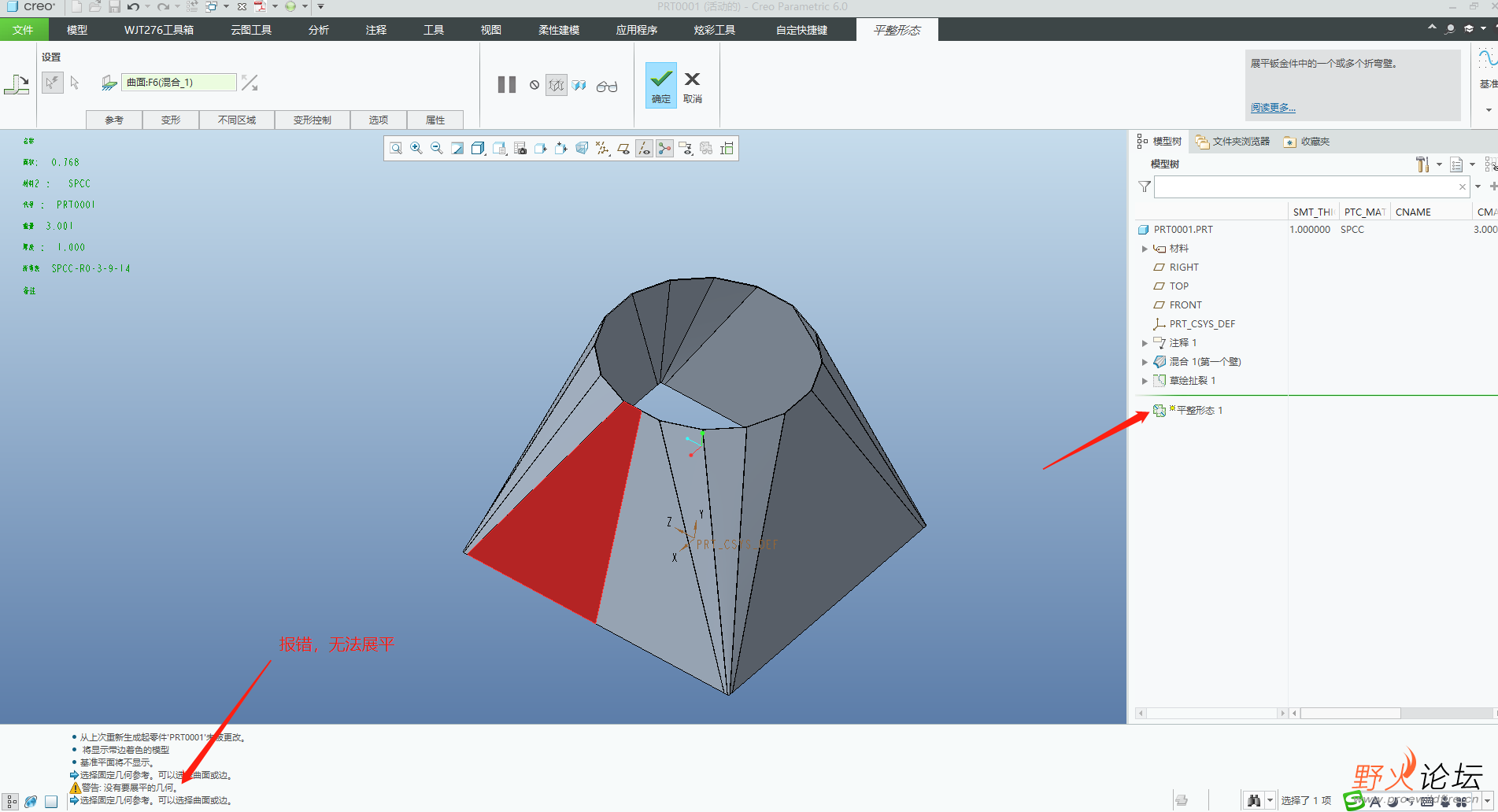Open the 文件 menu
The width and height of the screenshot is (1498, 812).
coord(24,30)
